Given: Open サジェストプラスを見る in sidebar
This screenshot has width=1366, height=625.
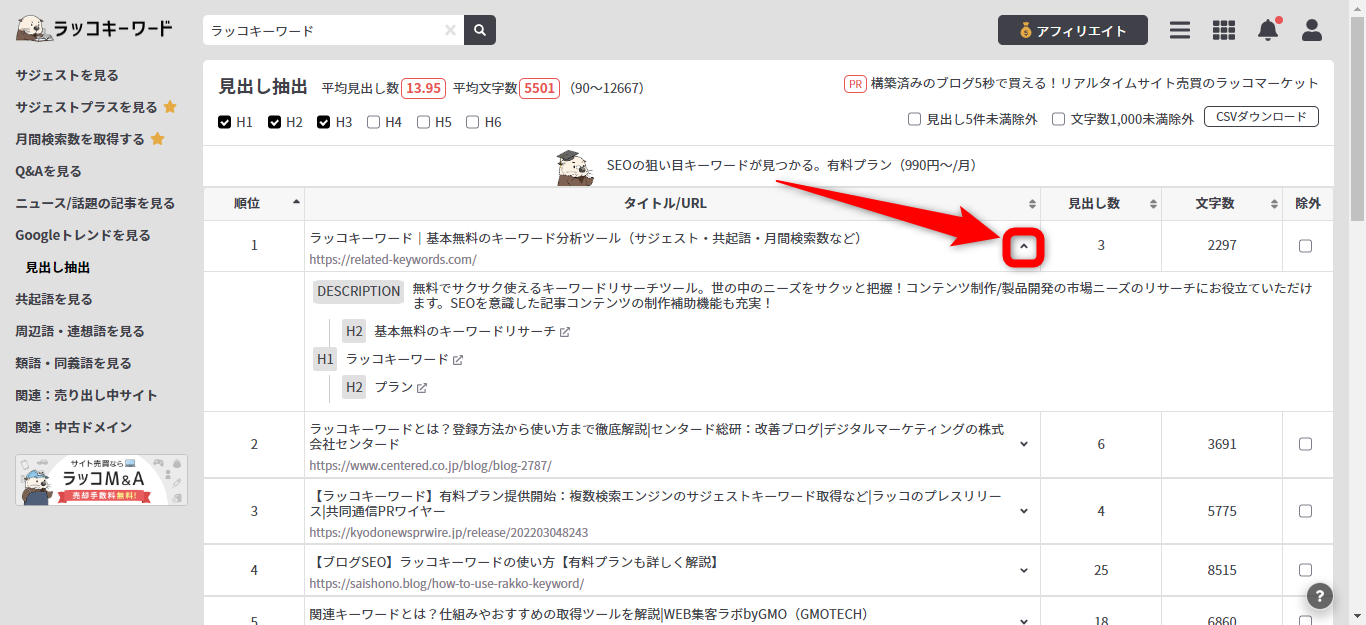Looking at the screenshot, I should coord(86,107).
